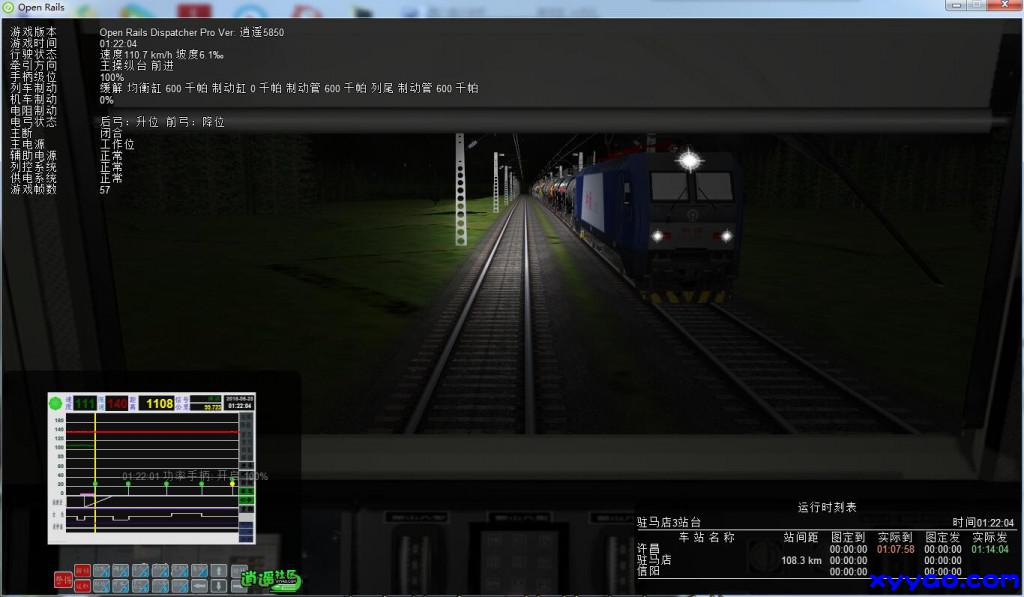Click the 逍遥社区 logo badge
Image resolution: width=1024 pixels, height=597 pixels.
[x=269, y=578]
